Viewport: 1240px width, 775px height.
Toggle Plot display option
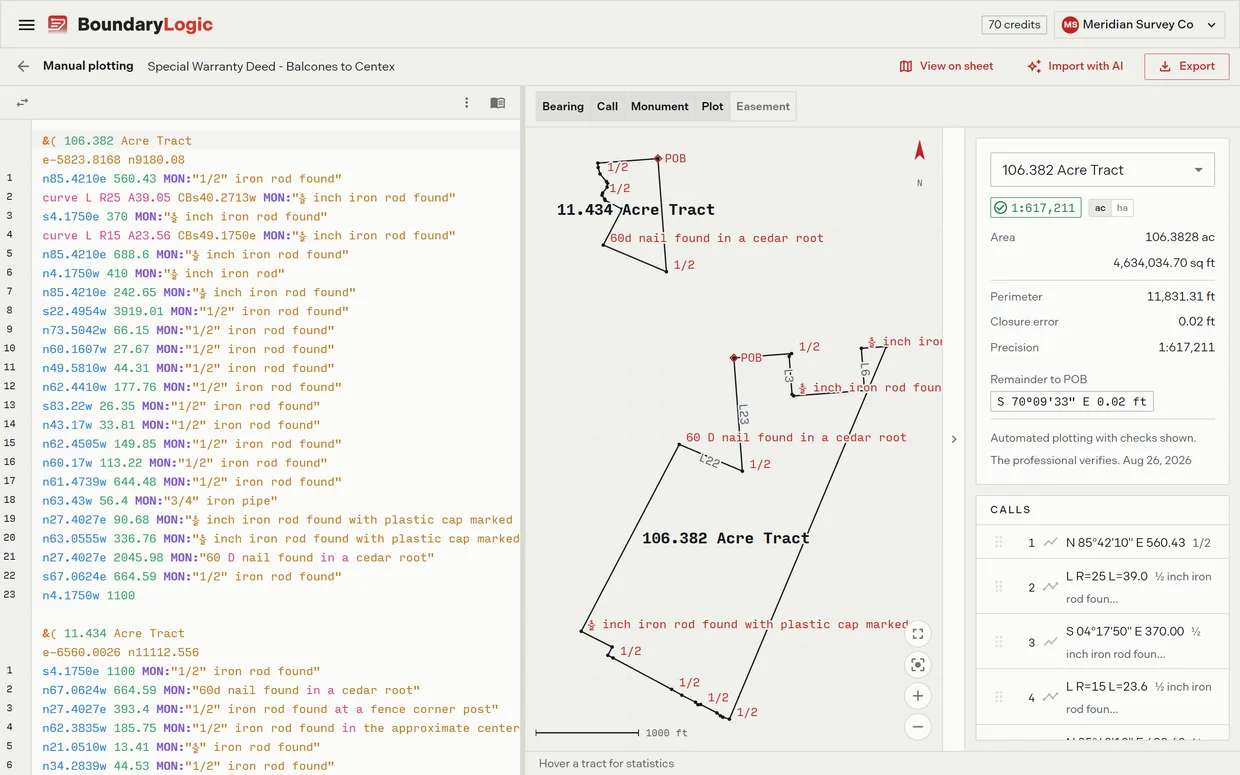pos(712,106)
